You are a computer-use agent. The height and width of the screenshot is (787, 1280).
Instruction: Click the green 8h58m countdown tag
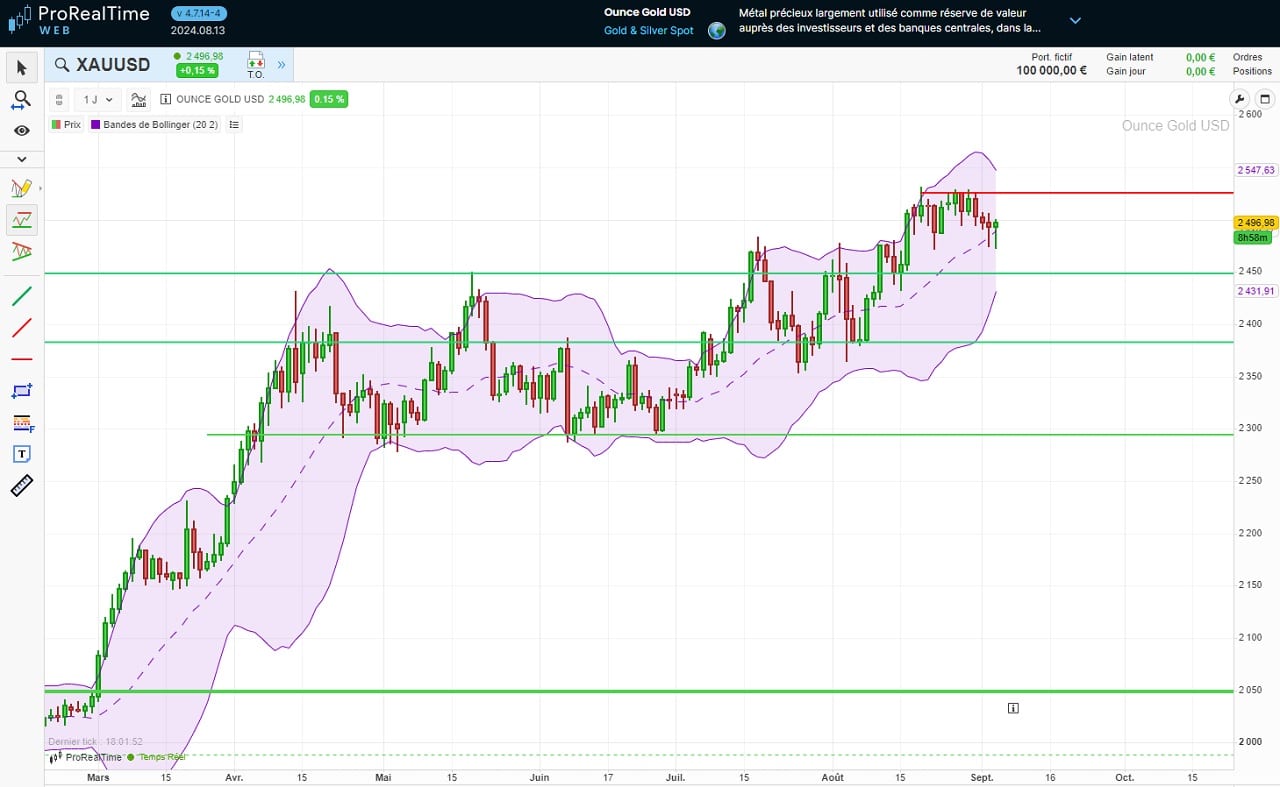[1252, 237]
